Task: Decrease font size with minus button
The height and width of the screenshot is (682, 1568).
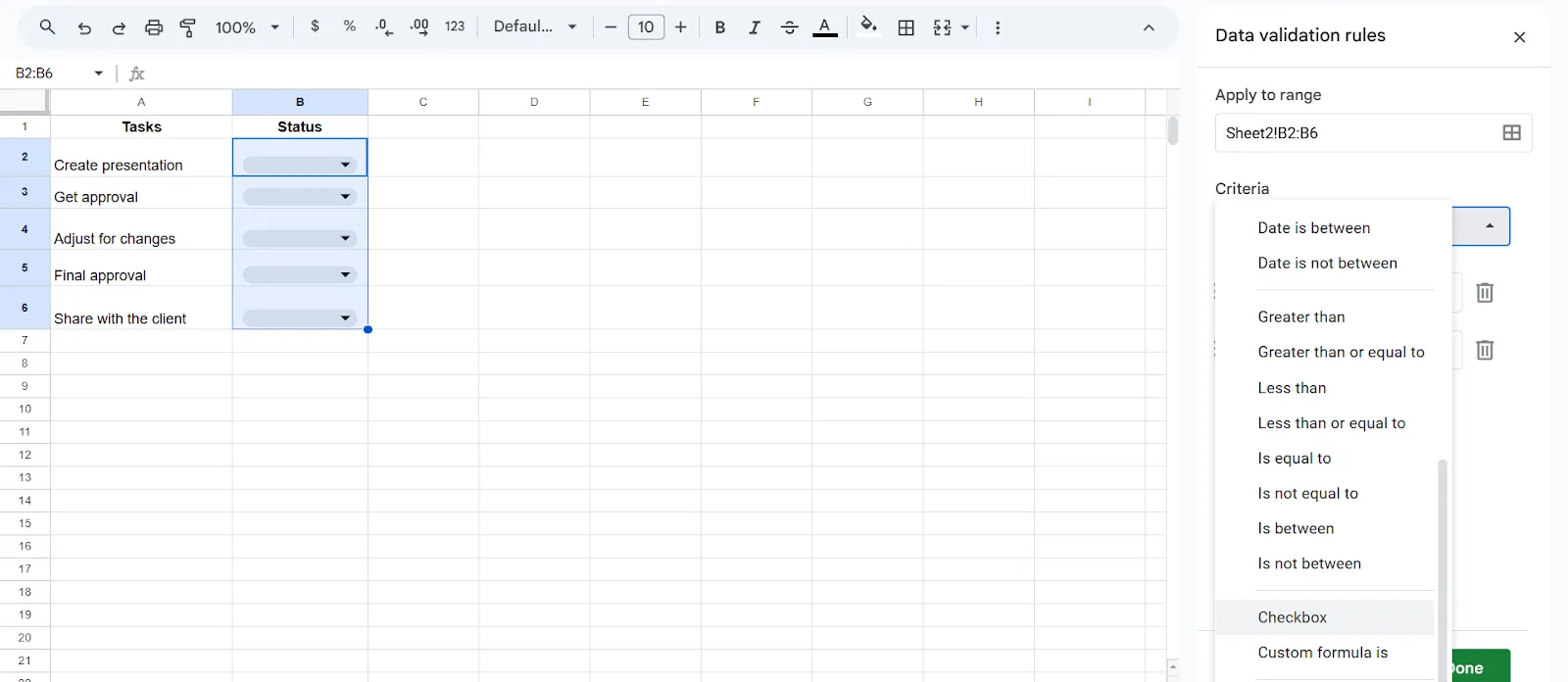Action: [611, 27]
